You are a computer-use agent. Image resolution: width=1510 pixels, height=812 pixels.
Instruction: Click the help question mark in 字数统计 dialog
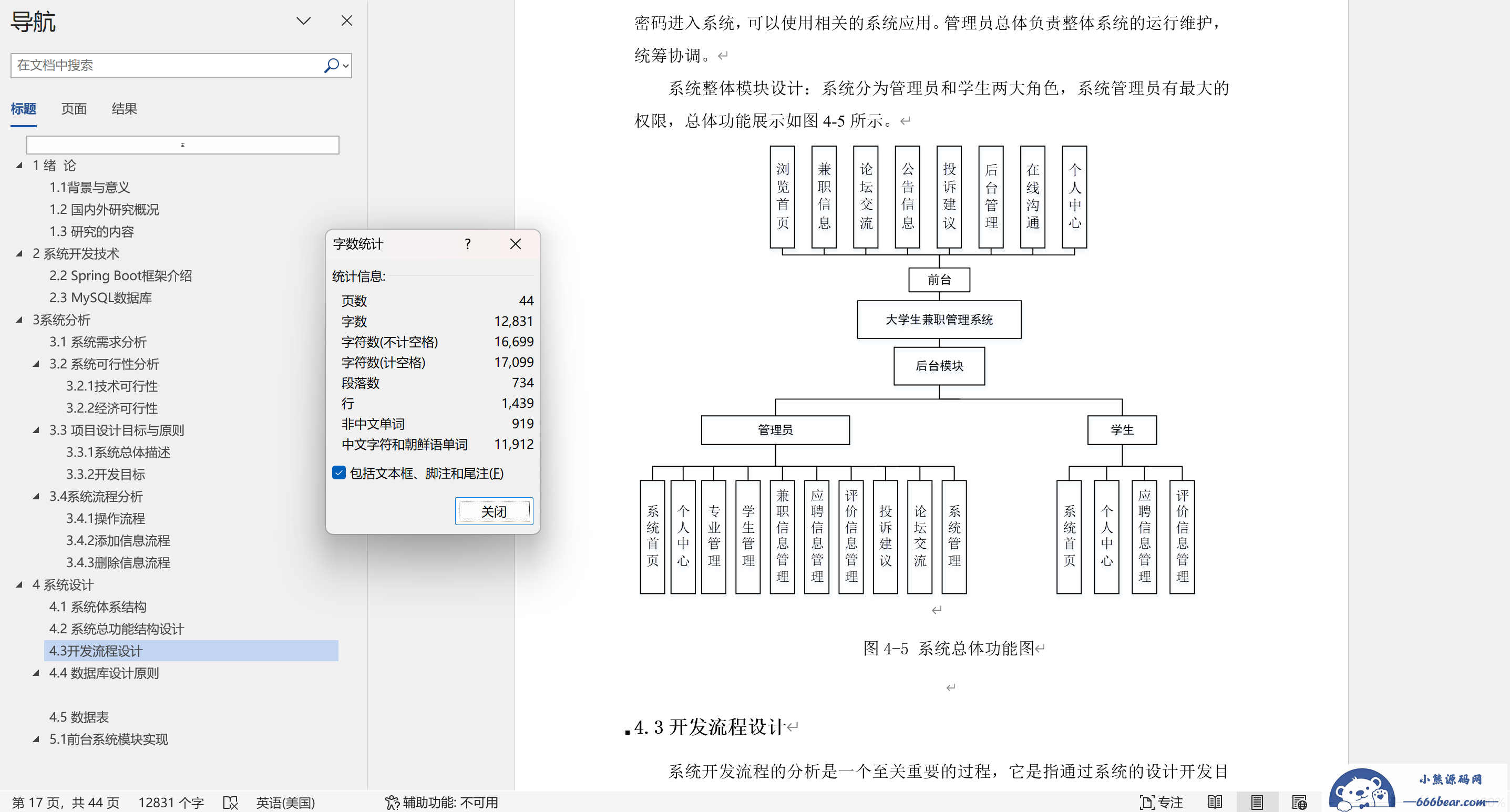tap(467, 244)
